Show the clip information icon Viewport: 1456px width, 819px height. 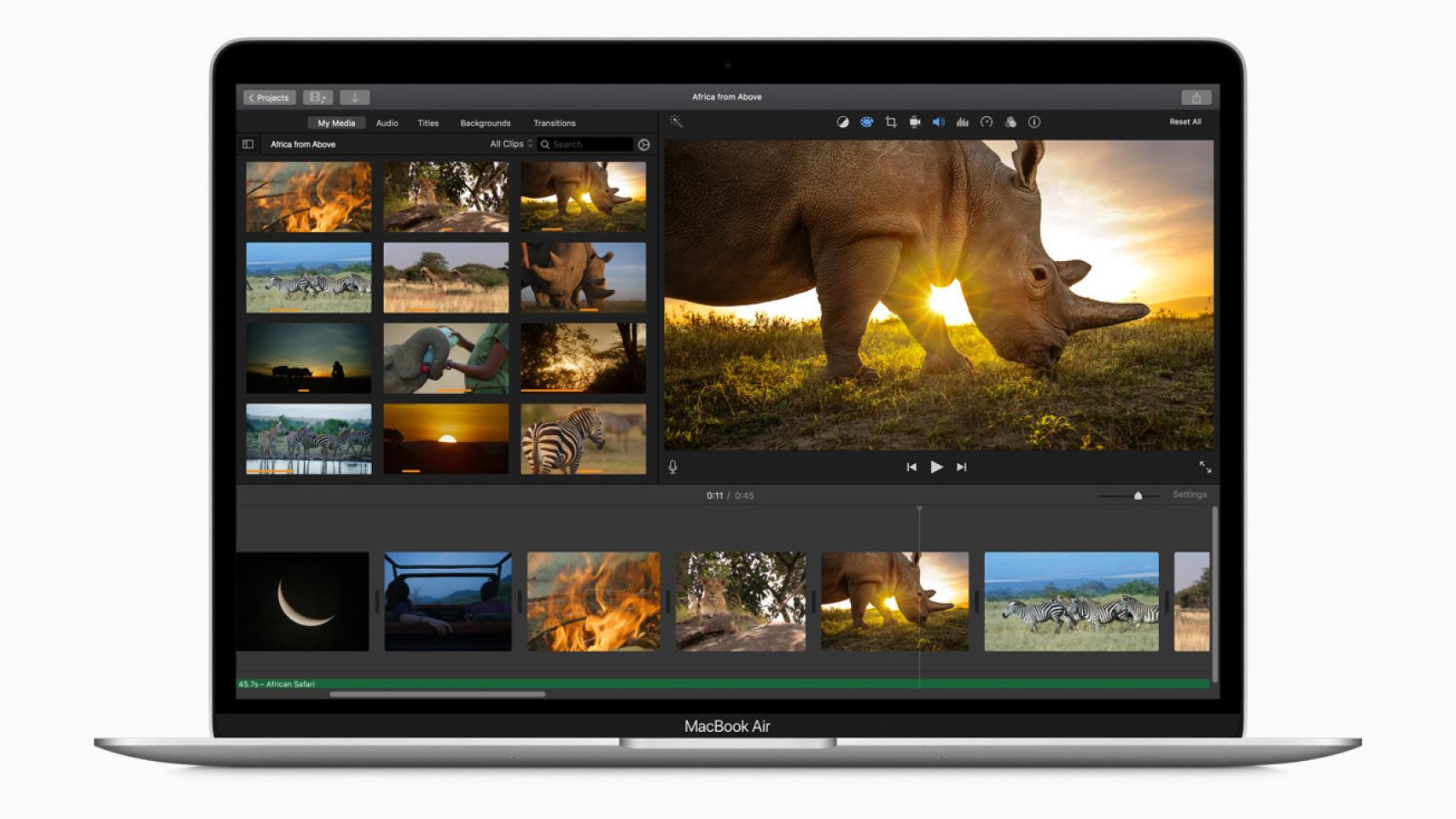[x=1034, y=122]
